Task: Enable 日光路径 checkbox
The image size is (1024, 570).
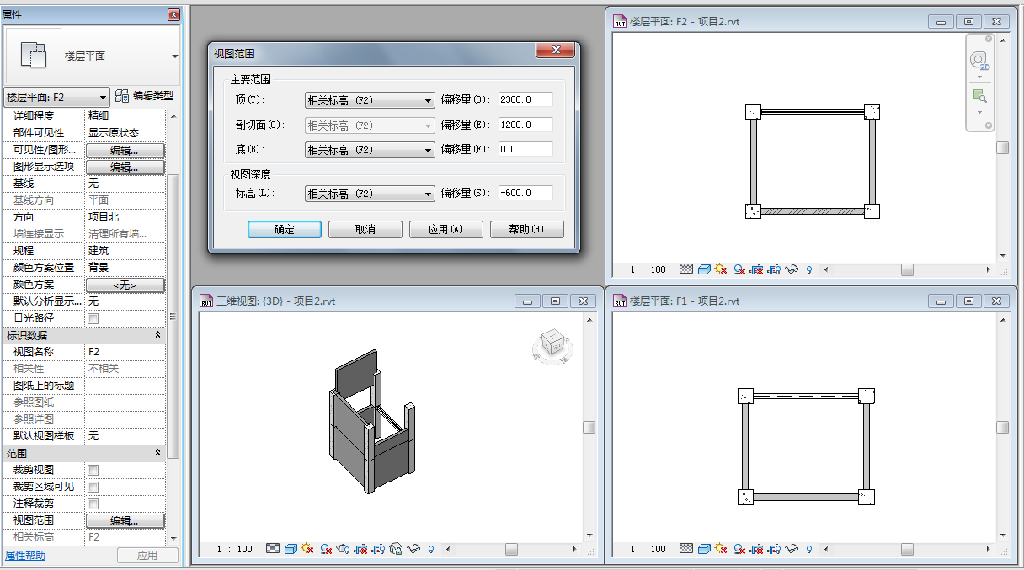Action: pyautogui.click(x=93, y=319)
